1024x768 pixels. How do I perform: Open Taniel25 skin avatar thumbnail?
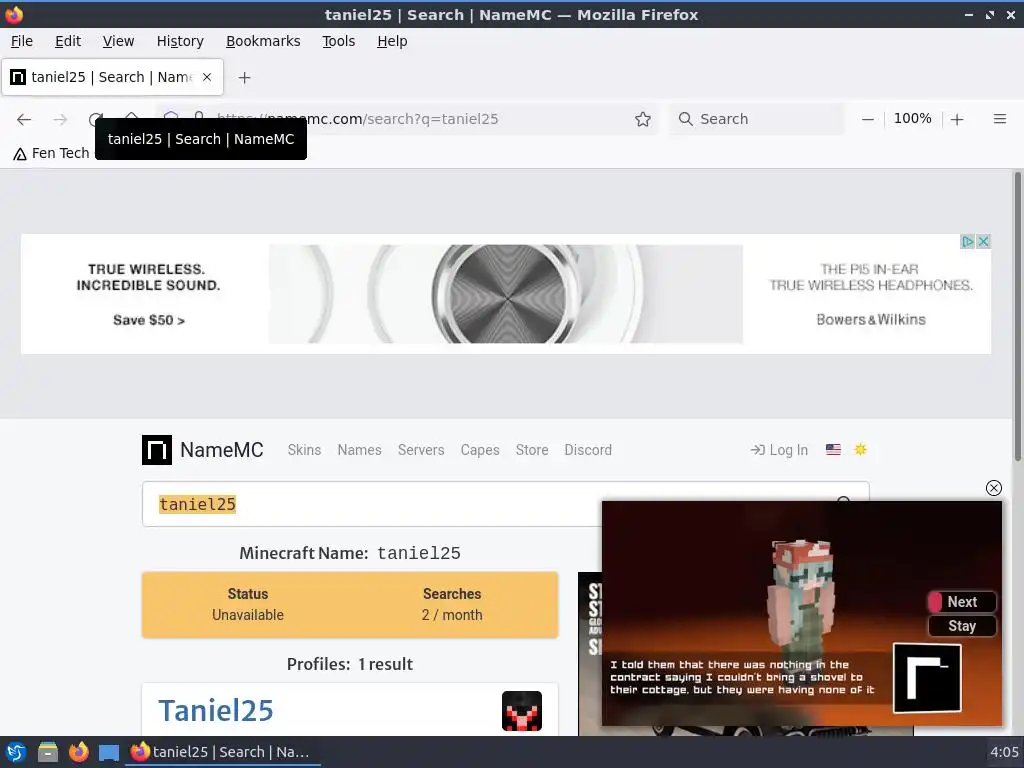pos(522,711)
